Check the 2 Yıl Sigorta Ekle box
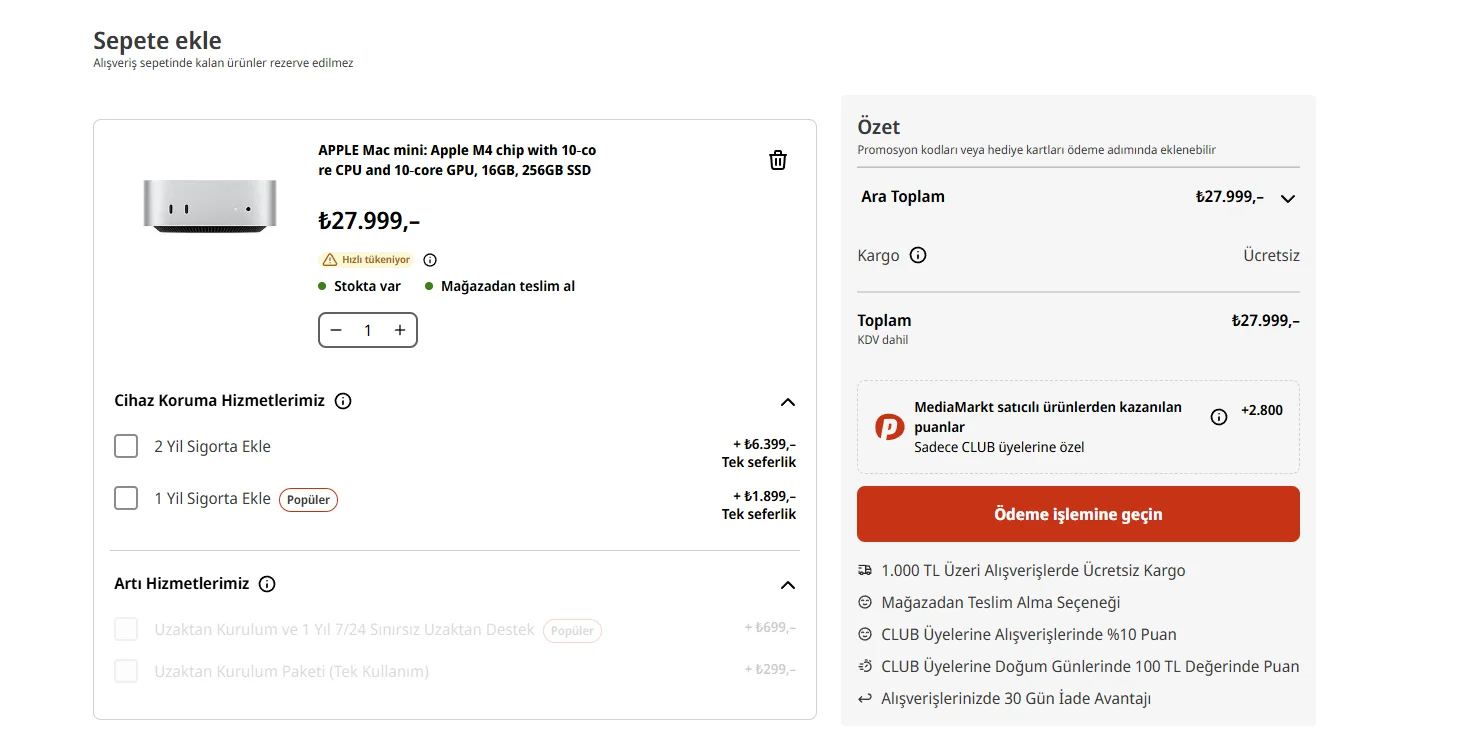This screenshot has width=1467, height=747. pyautogui.click(x=126, y=446)
